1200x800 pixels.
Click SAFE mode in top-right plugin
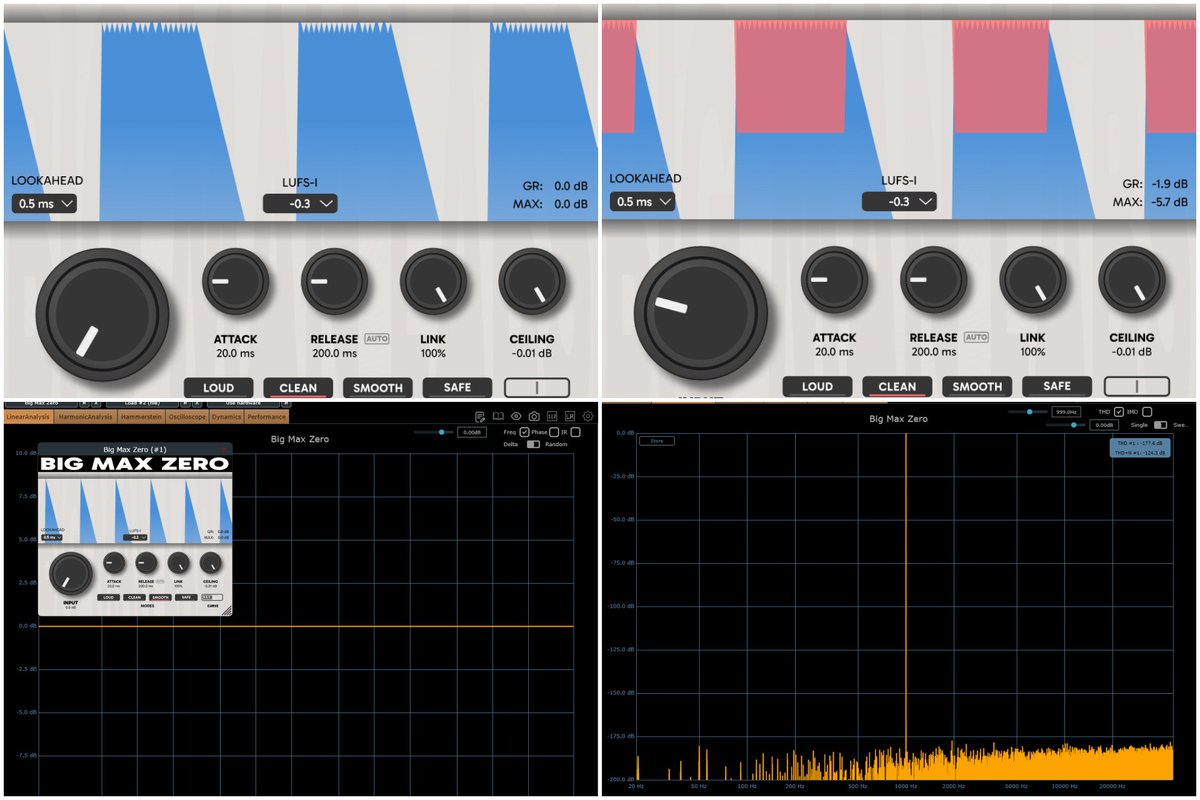tap(1057, 385)
